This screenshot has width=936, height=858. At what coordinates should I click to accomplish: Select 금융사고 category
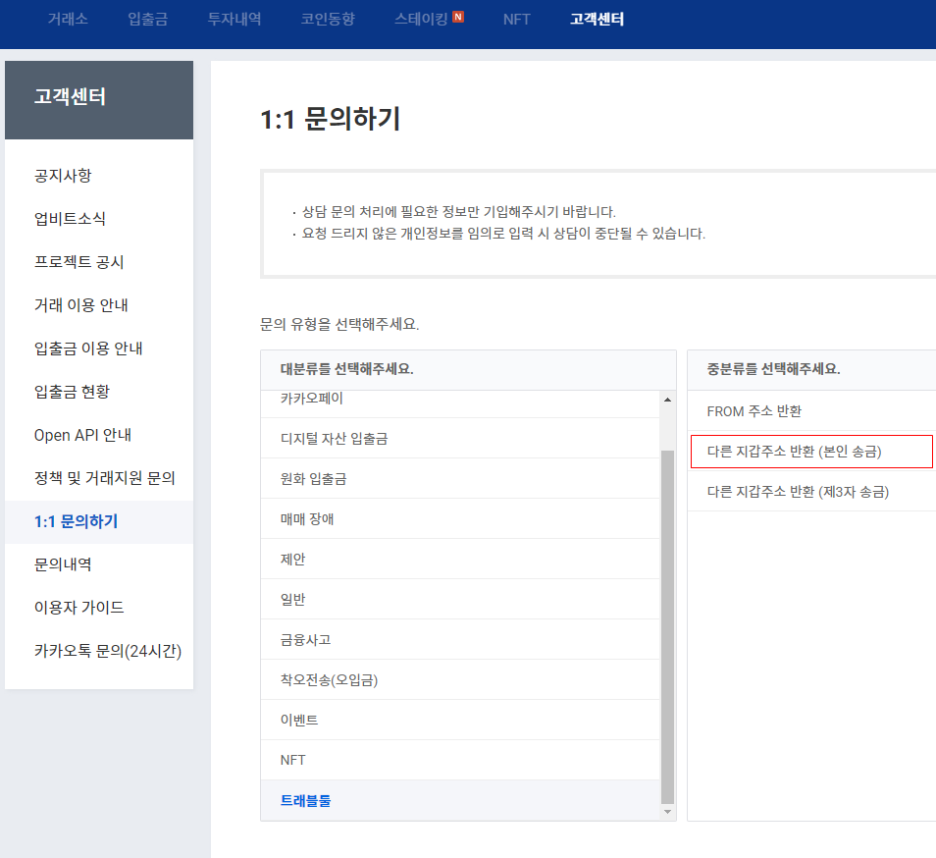[x=460, y=639]
